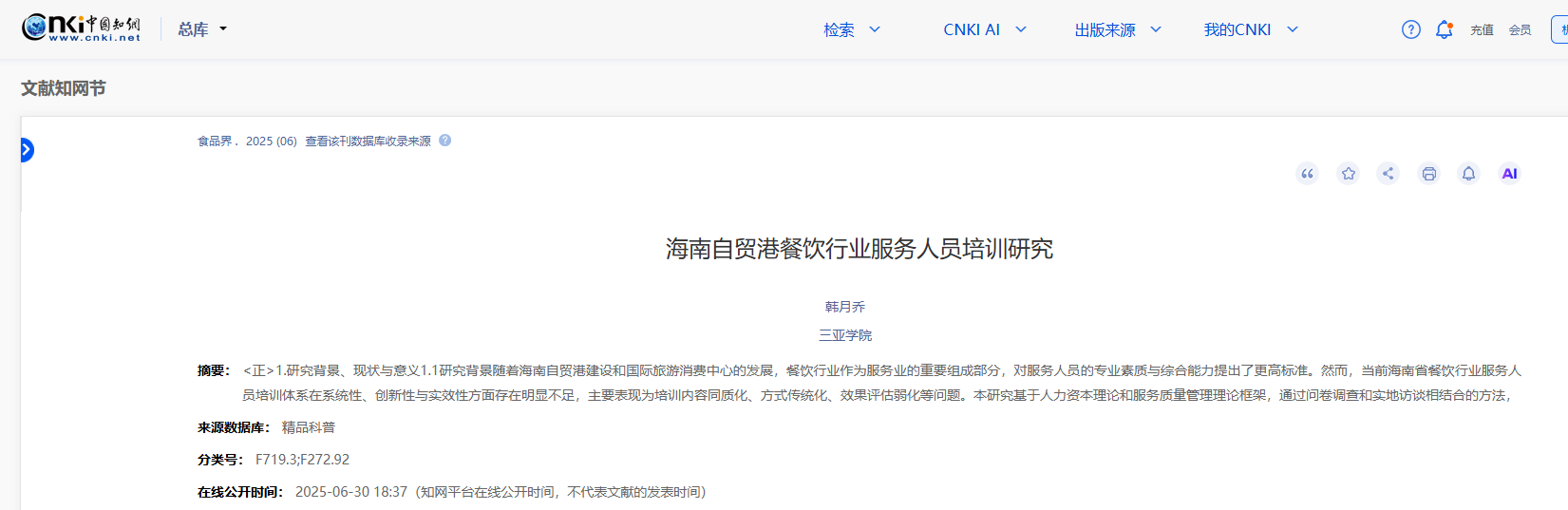Click the quote citation icon
Screen dimensions: 1568x510
pos(1308,174)
